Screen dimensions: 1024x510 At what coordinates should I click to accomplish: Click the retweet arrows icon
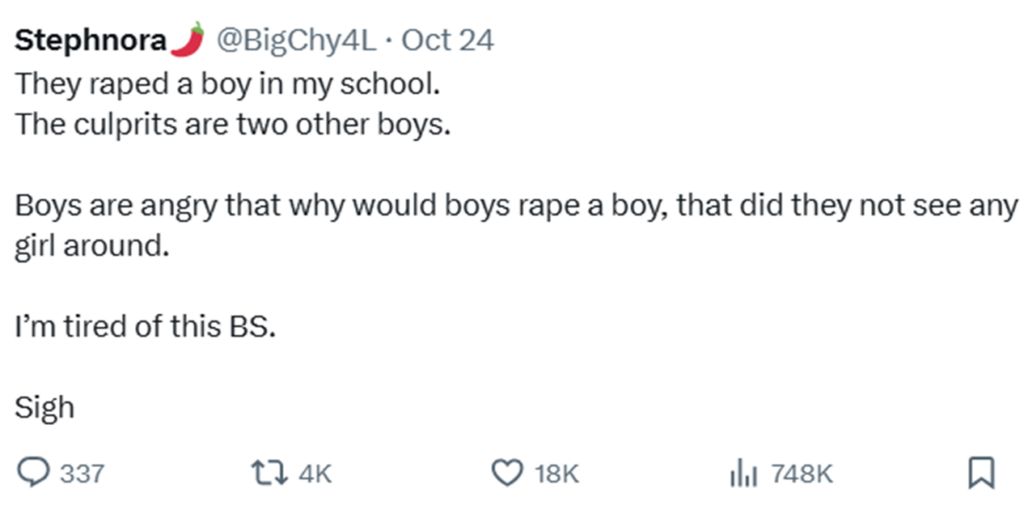point(272,473)
